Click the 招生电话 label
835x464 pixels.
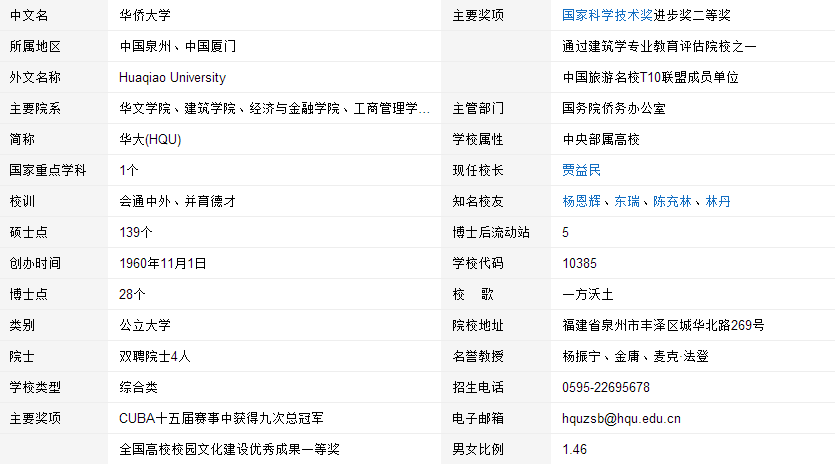coord(478,387)
